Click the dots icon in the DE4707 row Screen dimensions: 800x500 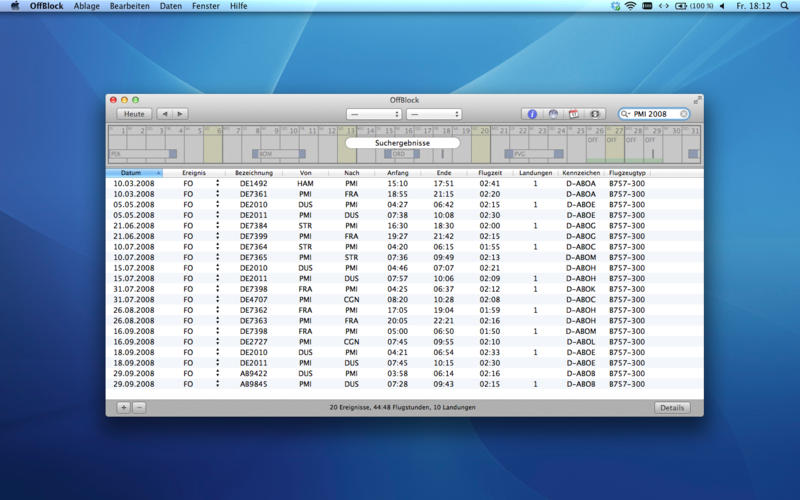pyautogui.click(x=217, y=299)
